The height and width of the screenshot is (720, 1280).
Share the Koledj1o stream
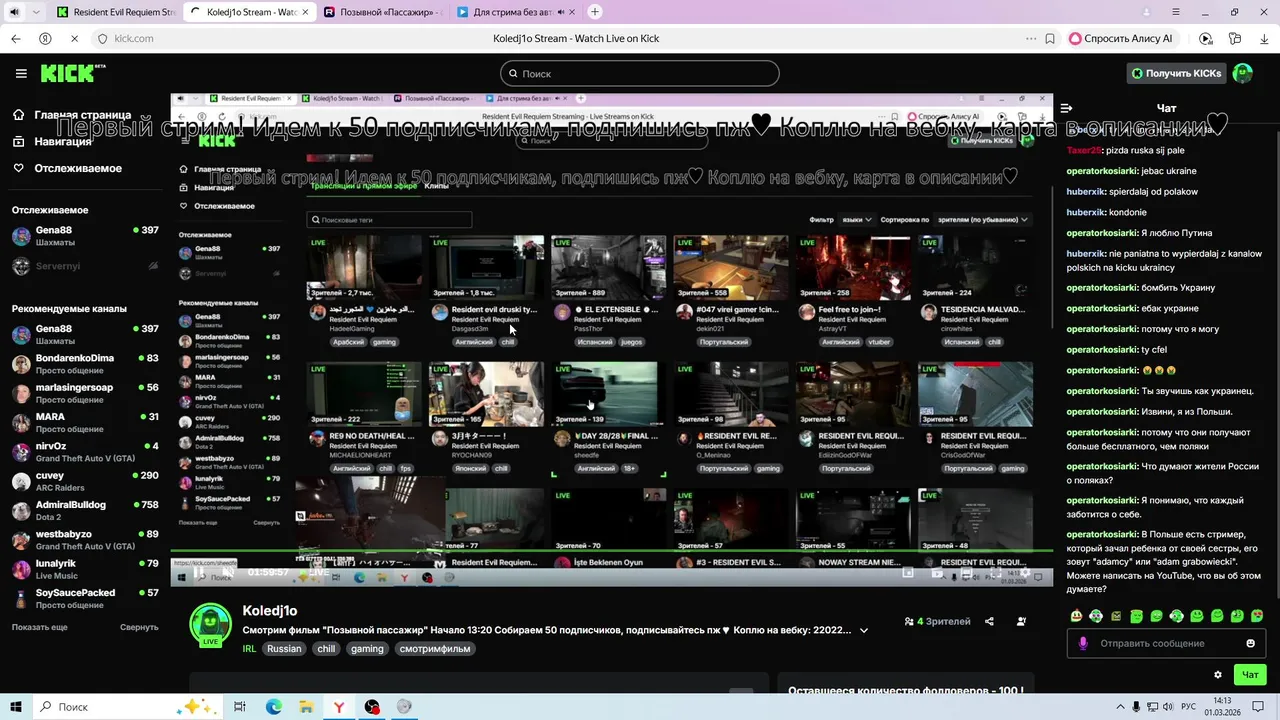[989, 621]
